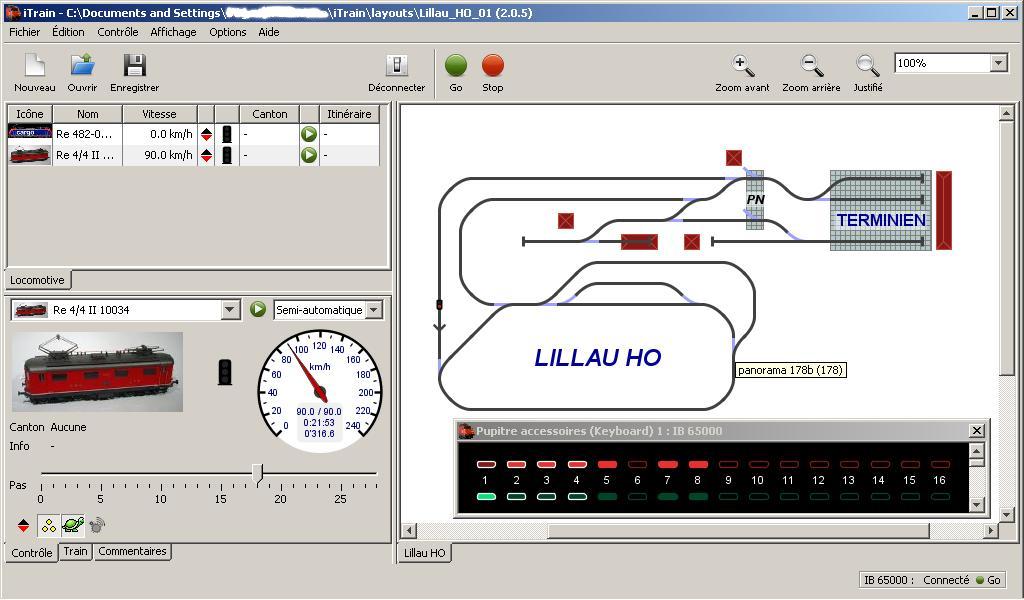This screenshot has height=600, width=1024.
Task: Select the Lillau HO layout tab
Action: tap(424, 552)
